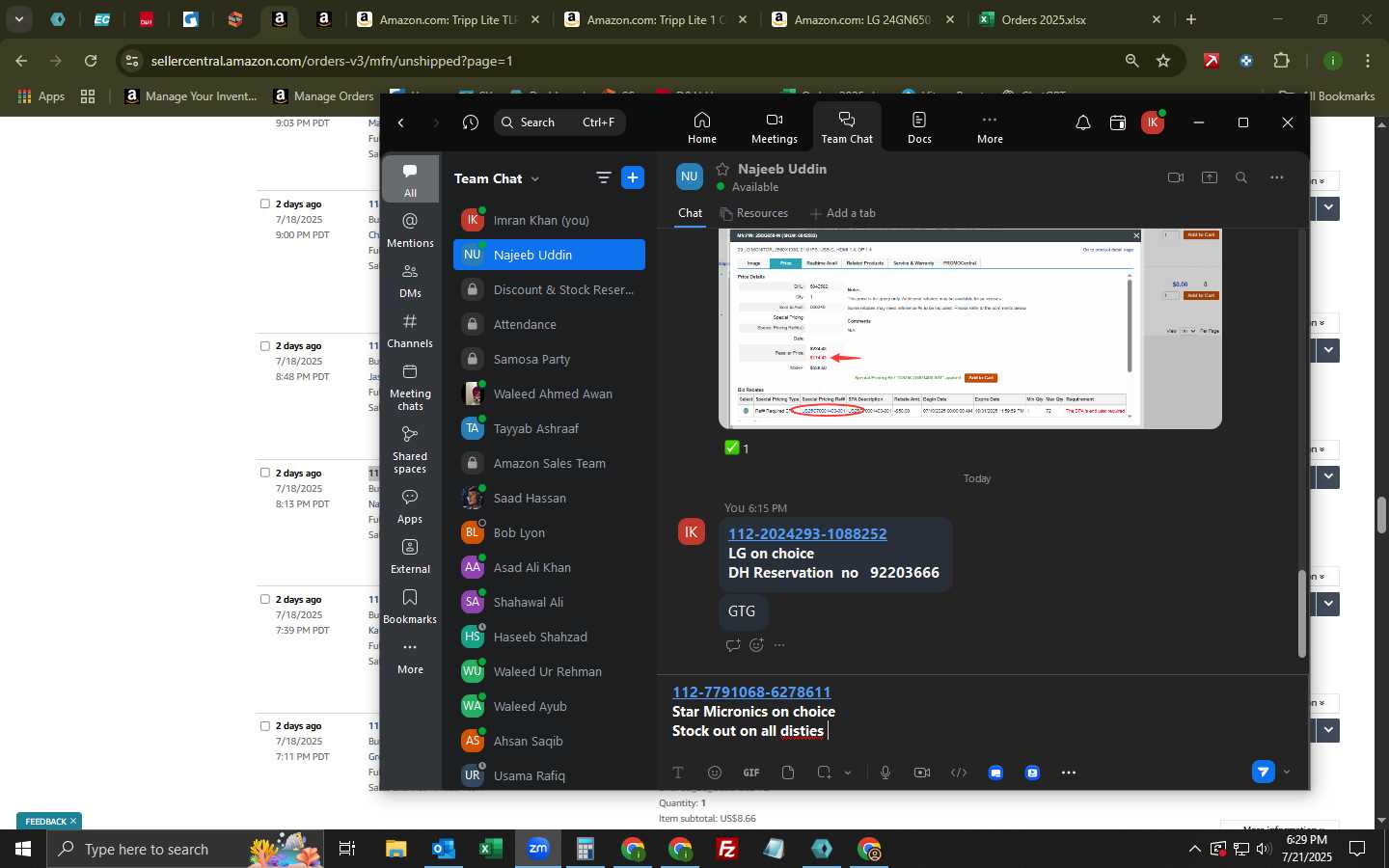Open chat header more options
Screen dimensions: 1389x868
pyautogui.click(x=1277, y=177)
